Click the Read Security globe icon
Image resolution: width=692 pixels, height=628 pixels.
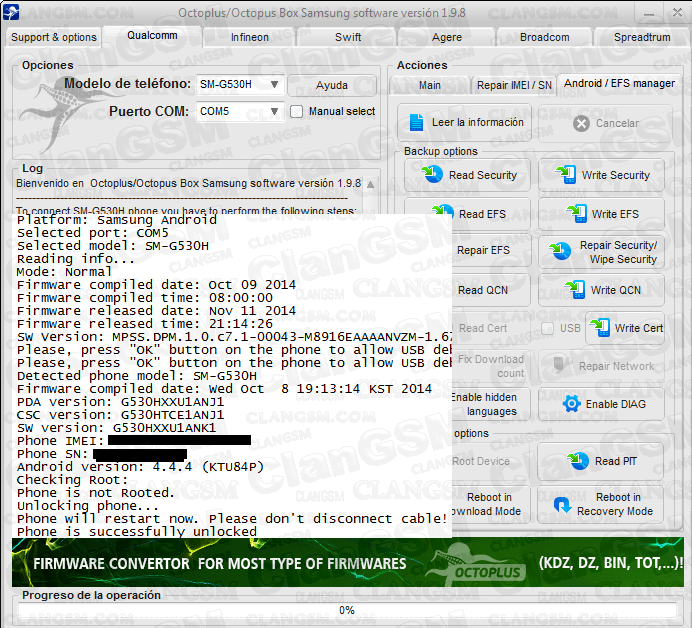click(x=432, y=174)
